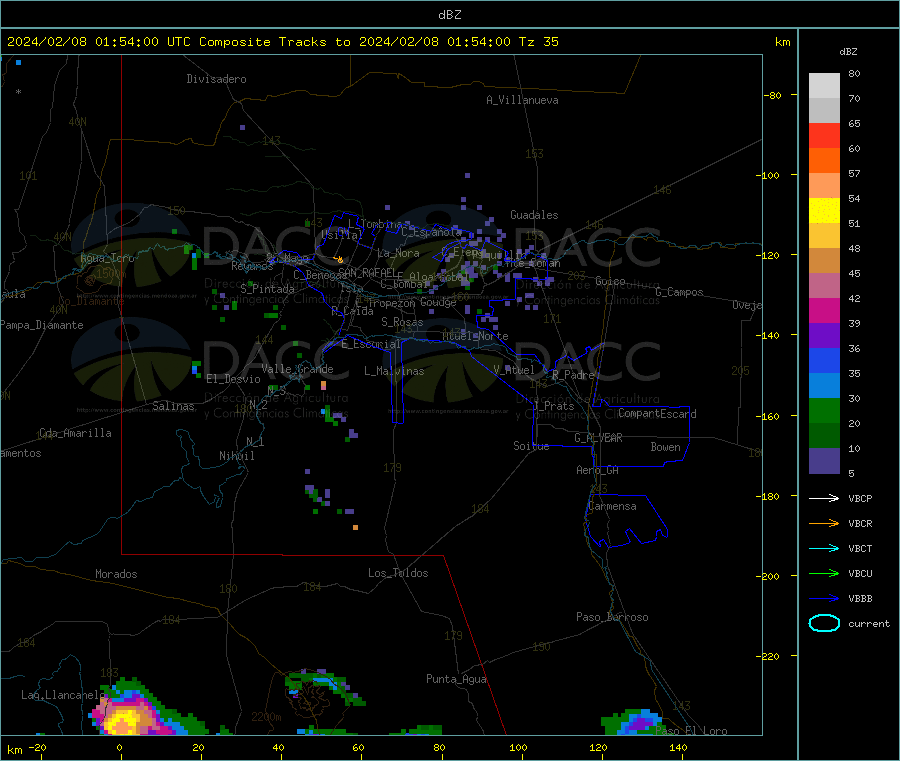Screen dimensions: 900x761
Task: Click the E_Escorial label
Action: [371, 344]
